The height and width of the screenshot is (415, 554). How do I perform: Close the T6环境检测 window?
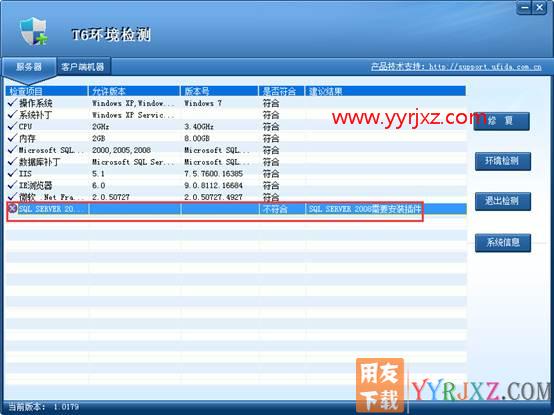click(540, 7)
